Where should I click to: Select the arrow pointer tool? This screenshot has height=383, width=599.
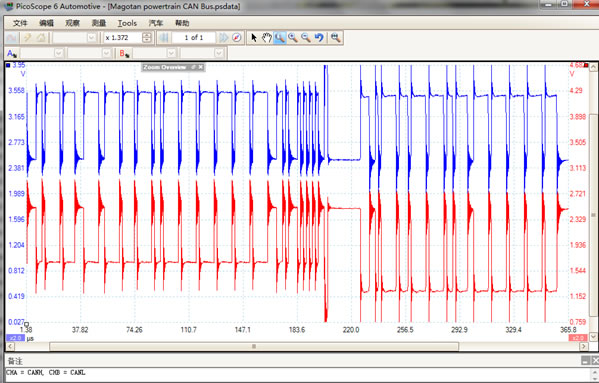[254, 37]
